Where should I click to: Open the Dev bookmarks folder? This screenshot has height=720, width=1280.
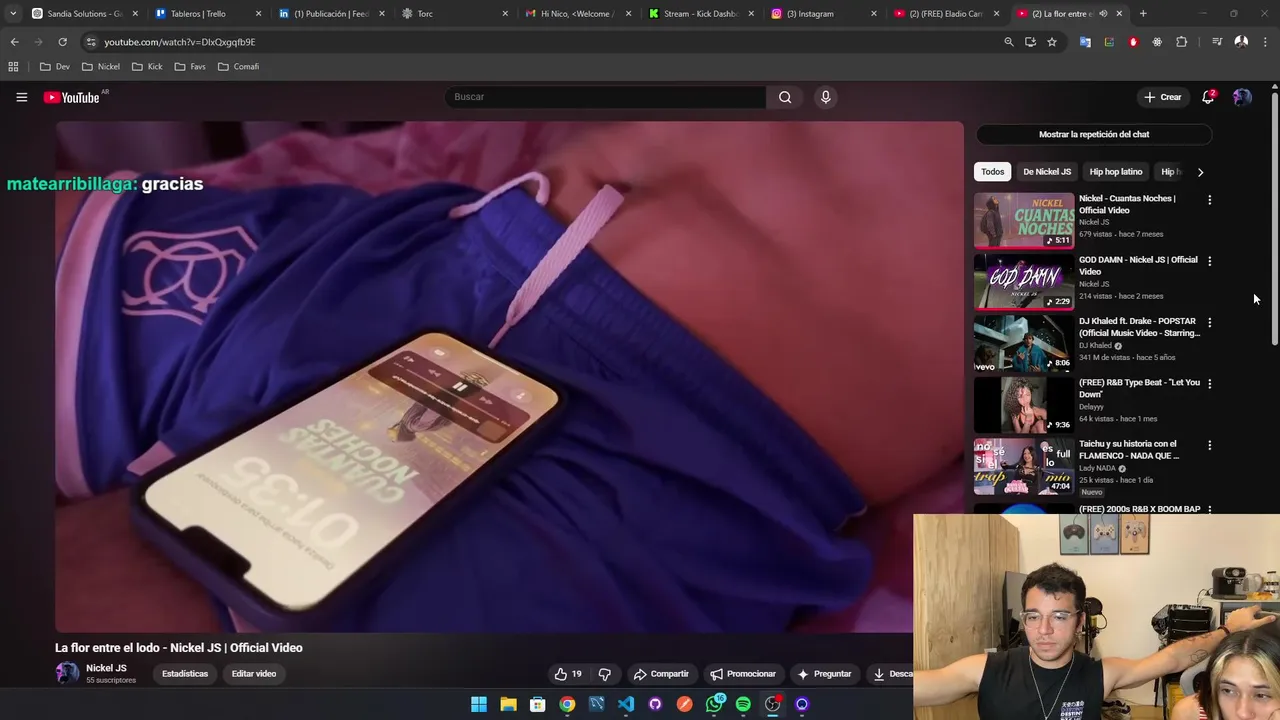click(55, 67)
